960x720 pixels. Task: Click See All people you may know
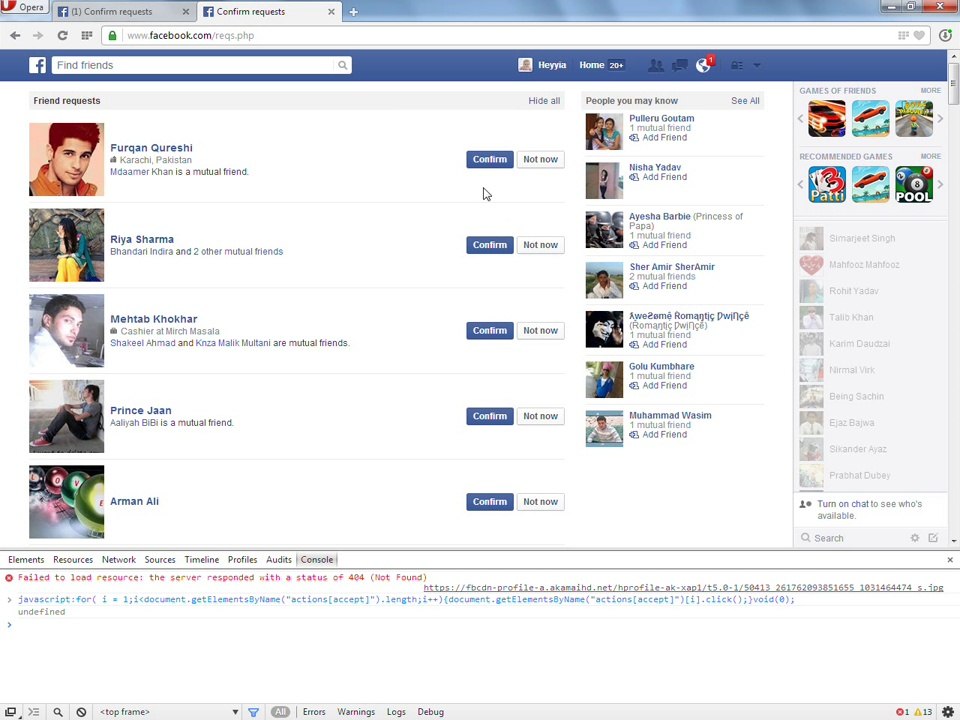[x=745, y=101]
